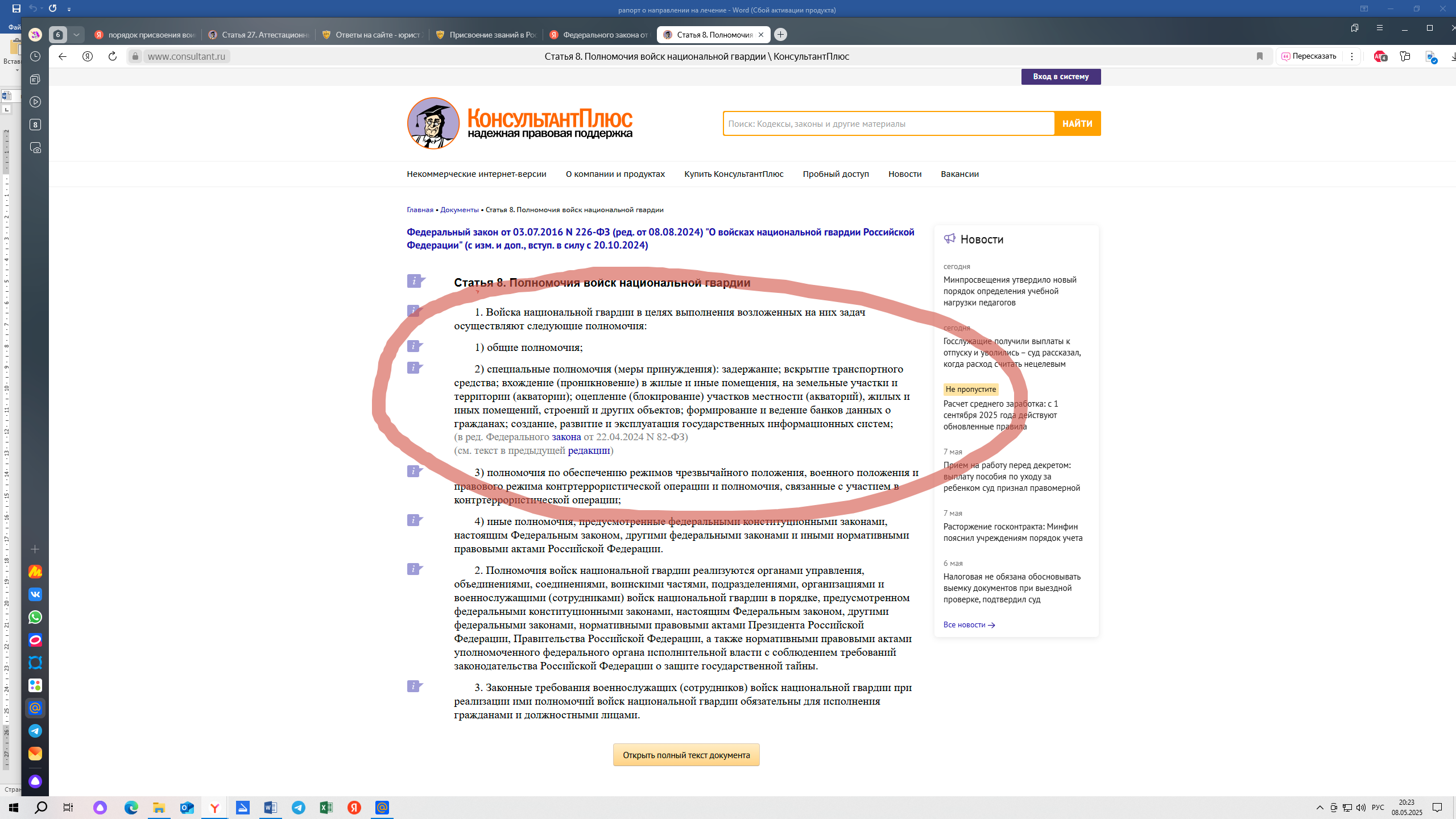Open the Federal Law 226-ФЗ title link
This screenshot has height=819, width=1456.
pyautogui.click(x=660, y=239)
